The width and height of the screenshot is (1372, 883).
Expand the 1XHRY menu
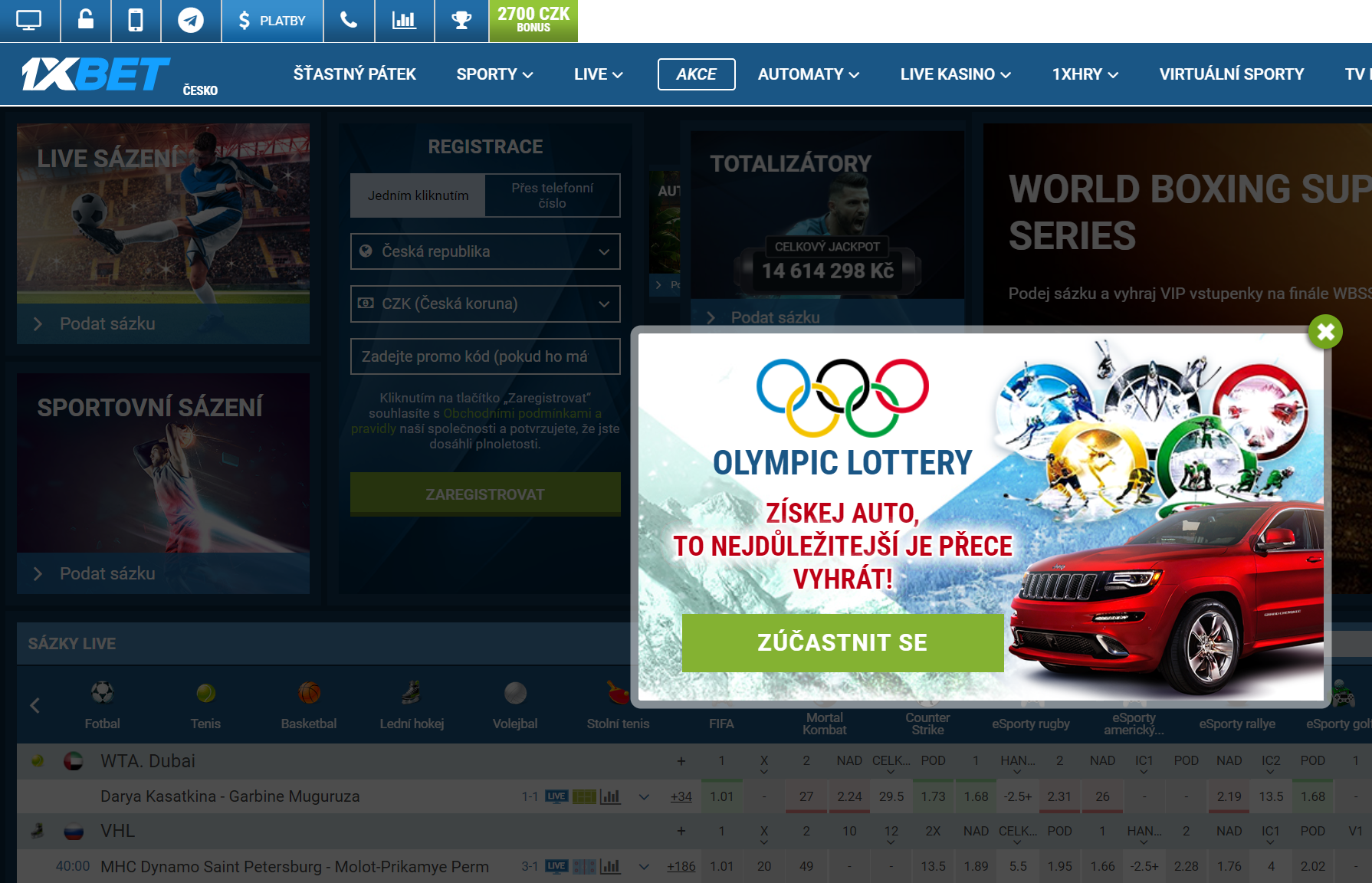[x=1085, y=74]
